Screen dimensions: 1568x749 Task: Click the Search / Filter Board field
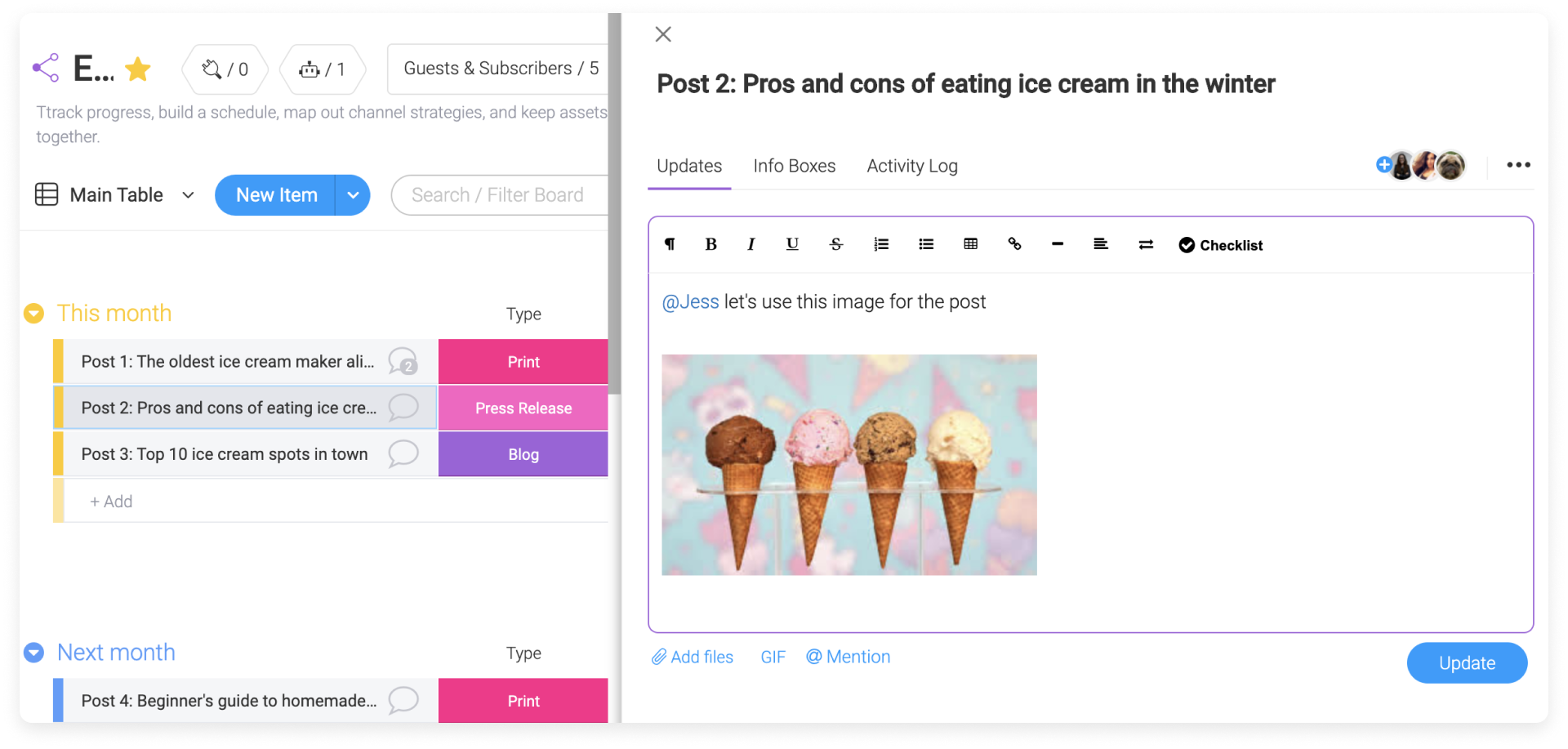[x=500, y=195]
